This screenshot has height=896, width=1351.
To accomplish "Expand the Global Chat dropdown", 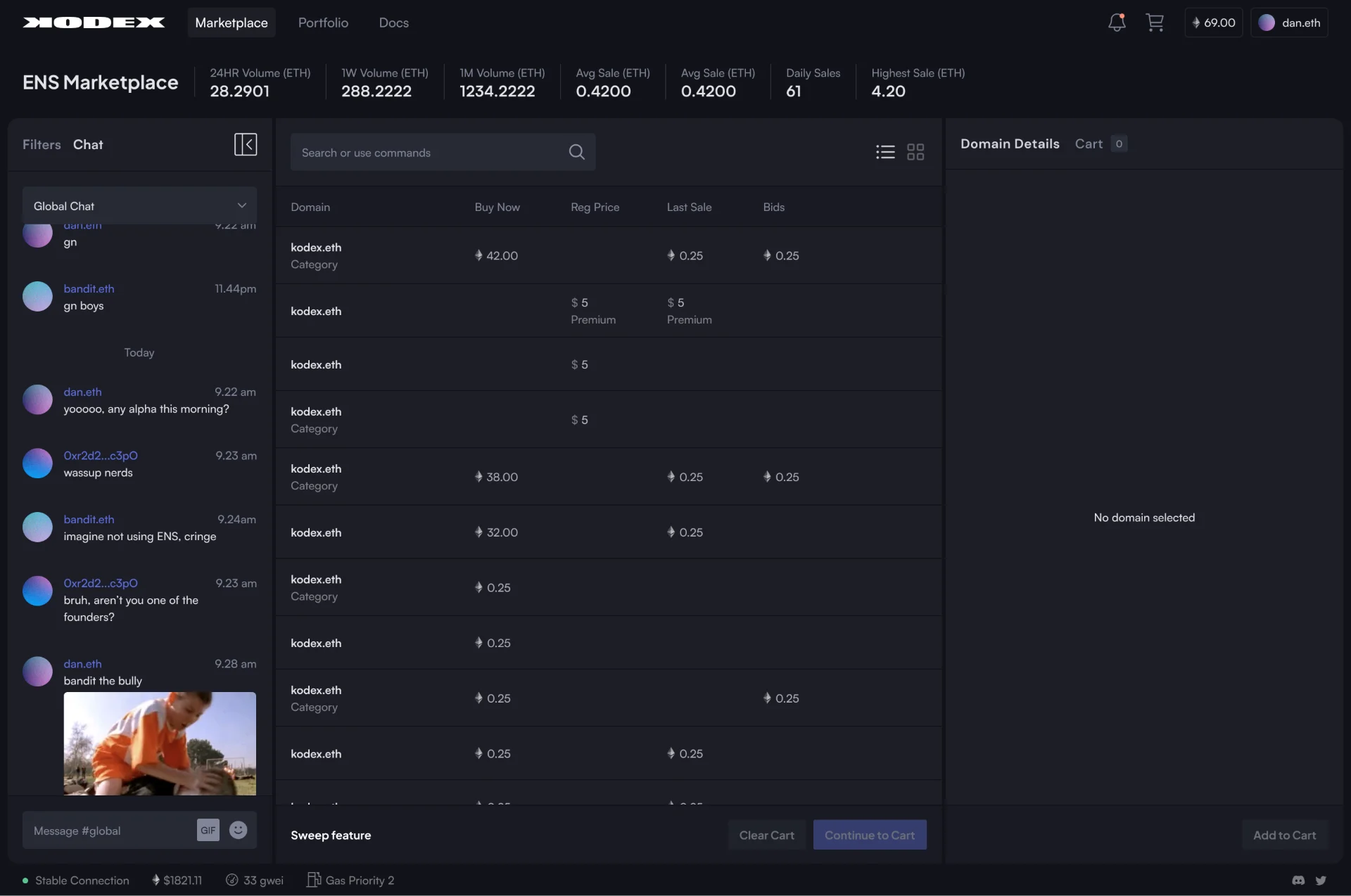I will (139, 205).
